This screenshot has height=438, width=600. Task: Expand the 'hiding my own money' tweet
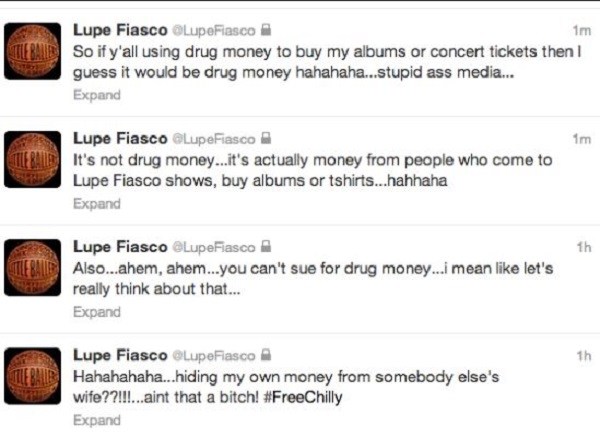(x=97, y=420)
